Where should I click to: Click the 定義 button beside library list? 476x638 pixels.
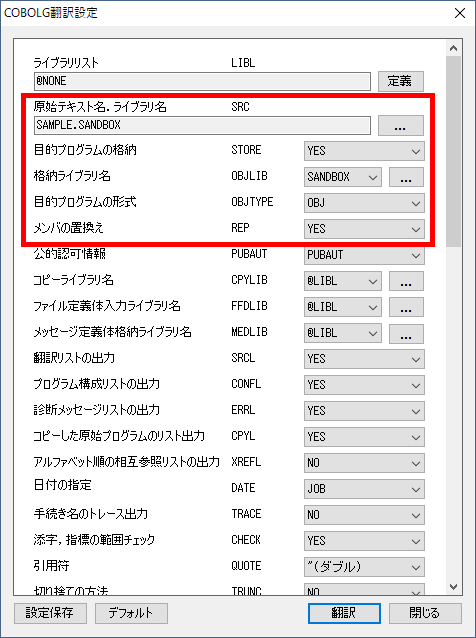pyautogui.click(x=401, y=81)
